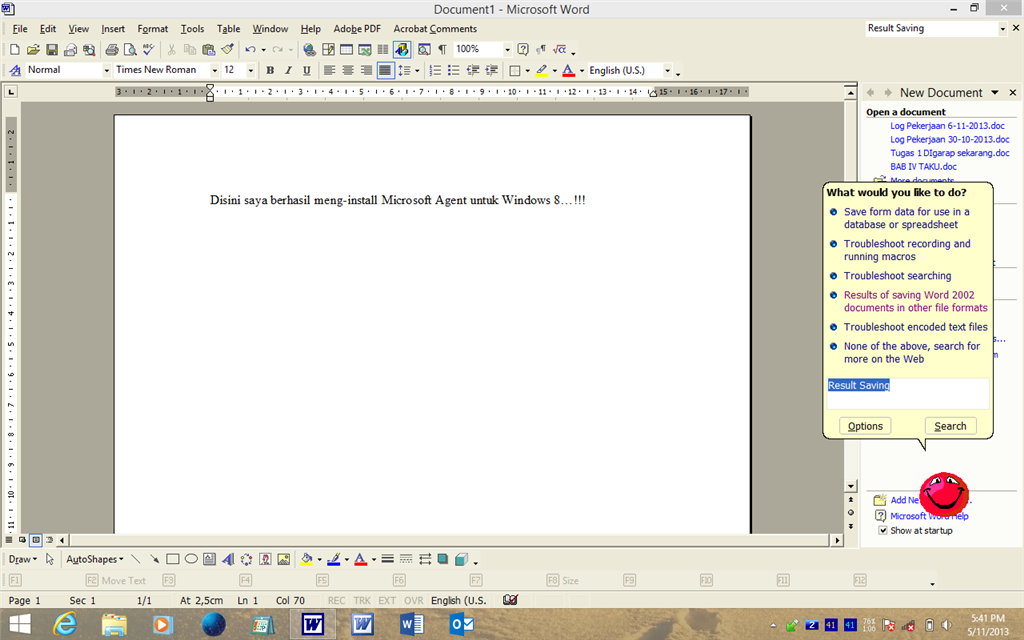Expand the AutoShapes dropdown
This screenshot has height=640, width=1024.
point(95,559)
